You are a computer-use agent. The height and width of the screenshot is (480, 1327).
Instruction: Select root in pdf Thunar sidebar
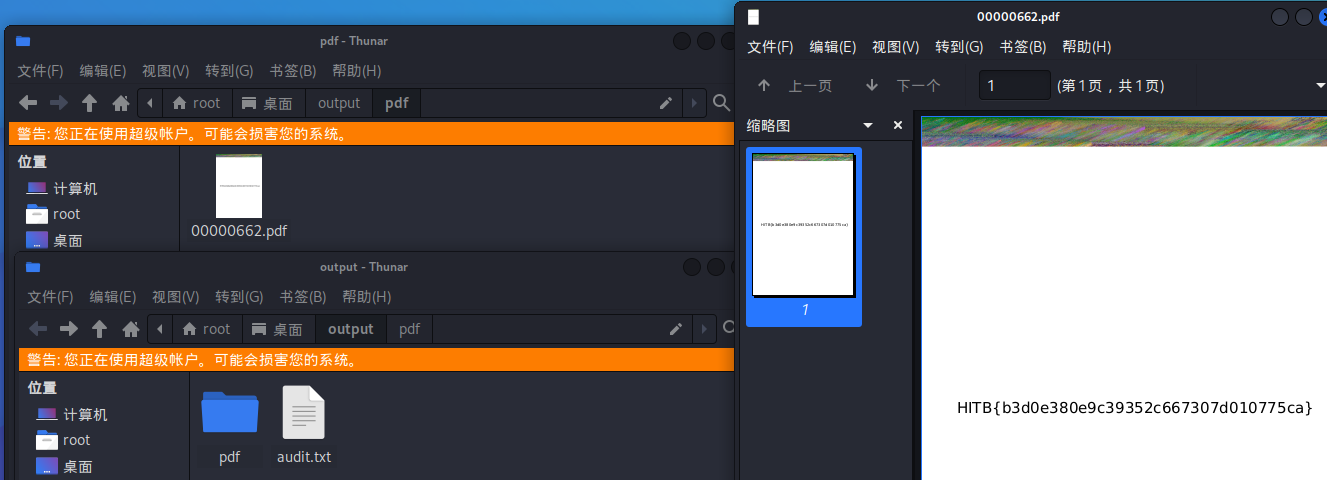(54, 214)
